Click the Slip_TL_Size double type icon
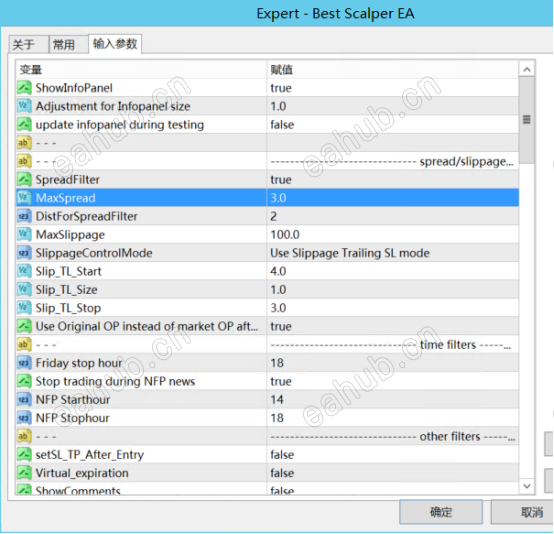Screen dimensions: 554x534 click(x=24, y=290)
